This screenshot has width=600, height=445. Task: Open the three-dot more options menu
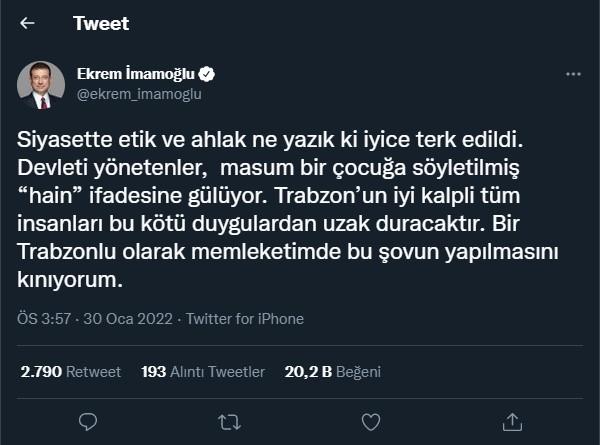[x=572, y=75]
